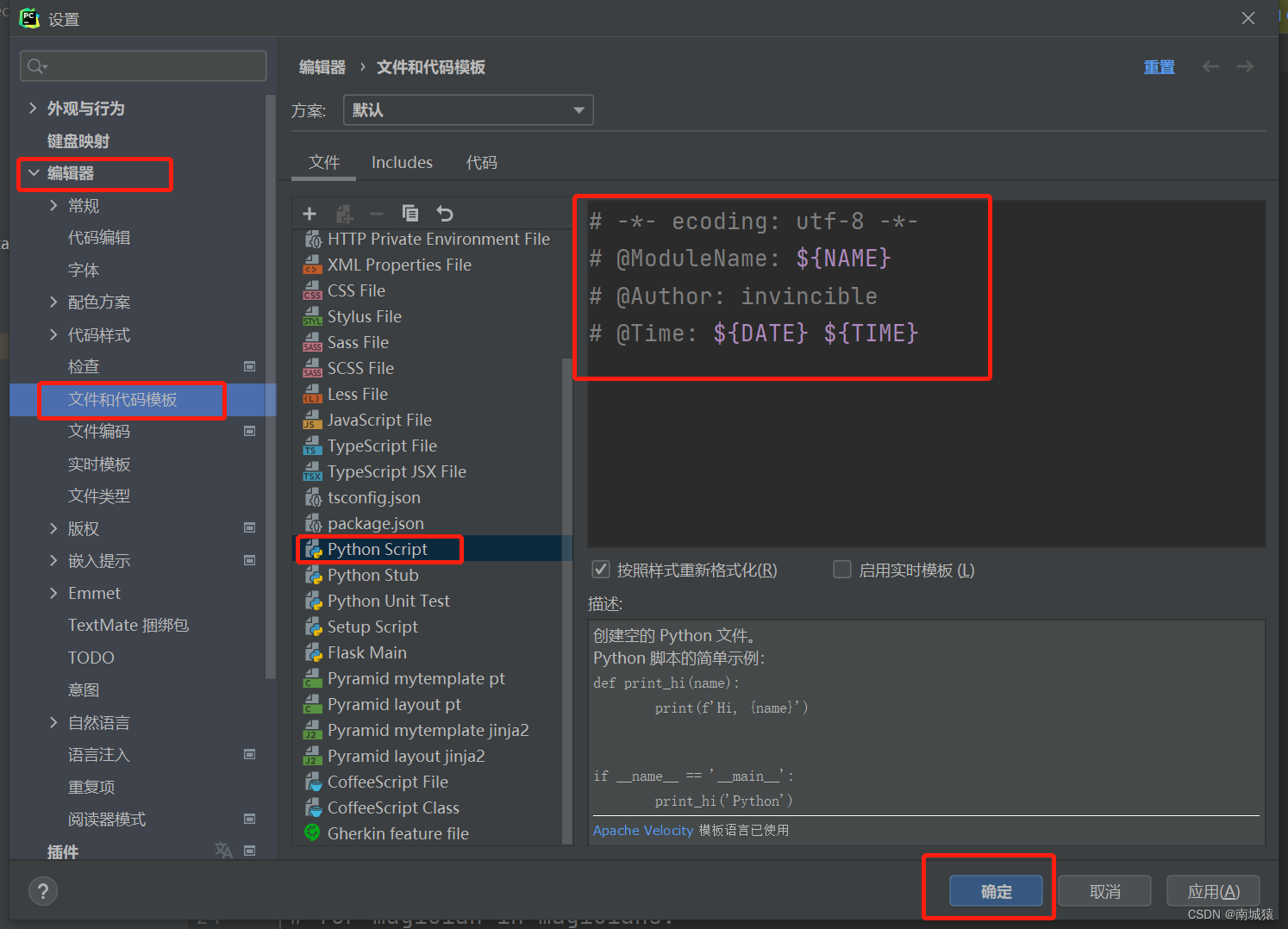Click the forward arrow in settings header
1288x929 pixels.
1245,66
